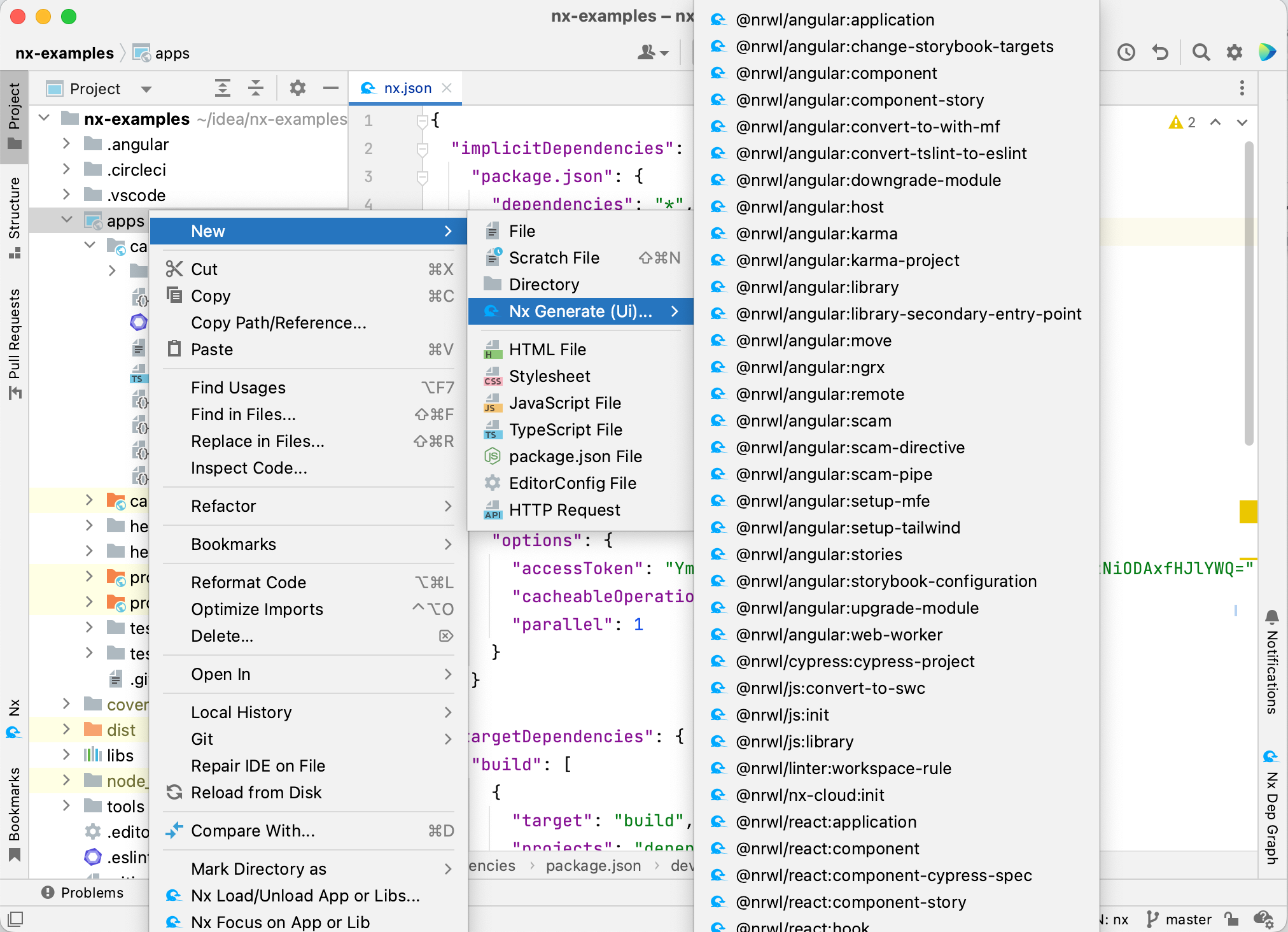Screen dimensions: 1288x932
Task: Click nx-examples breadcrumb in navigation bar
Action: pyautogui.click(x=64, y=53)
